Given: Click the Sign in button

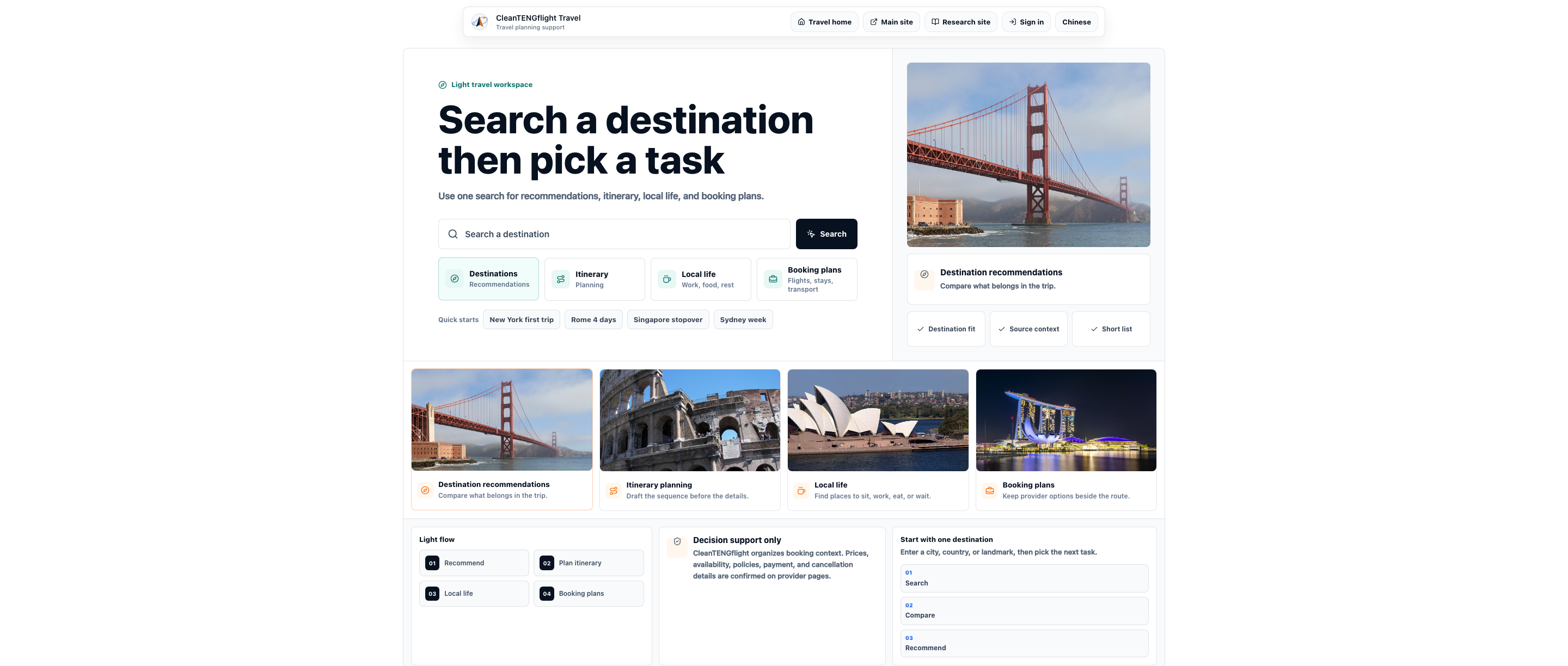Looking at the screenshot, I should 1026,22.
